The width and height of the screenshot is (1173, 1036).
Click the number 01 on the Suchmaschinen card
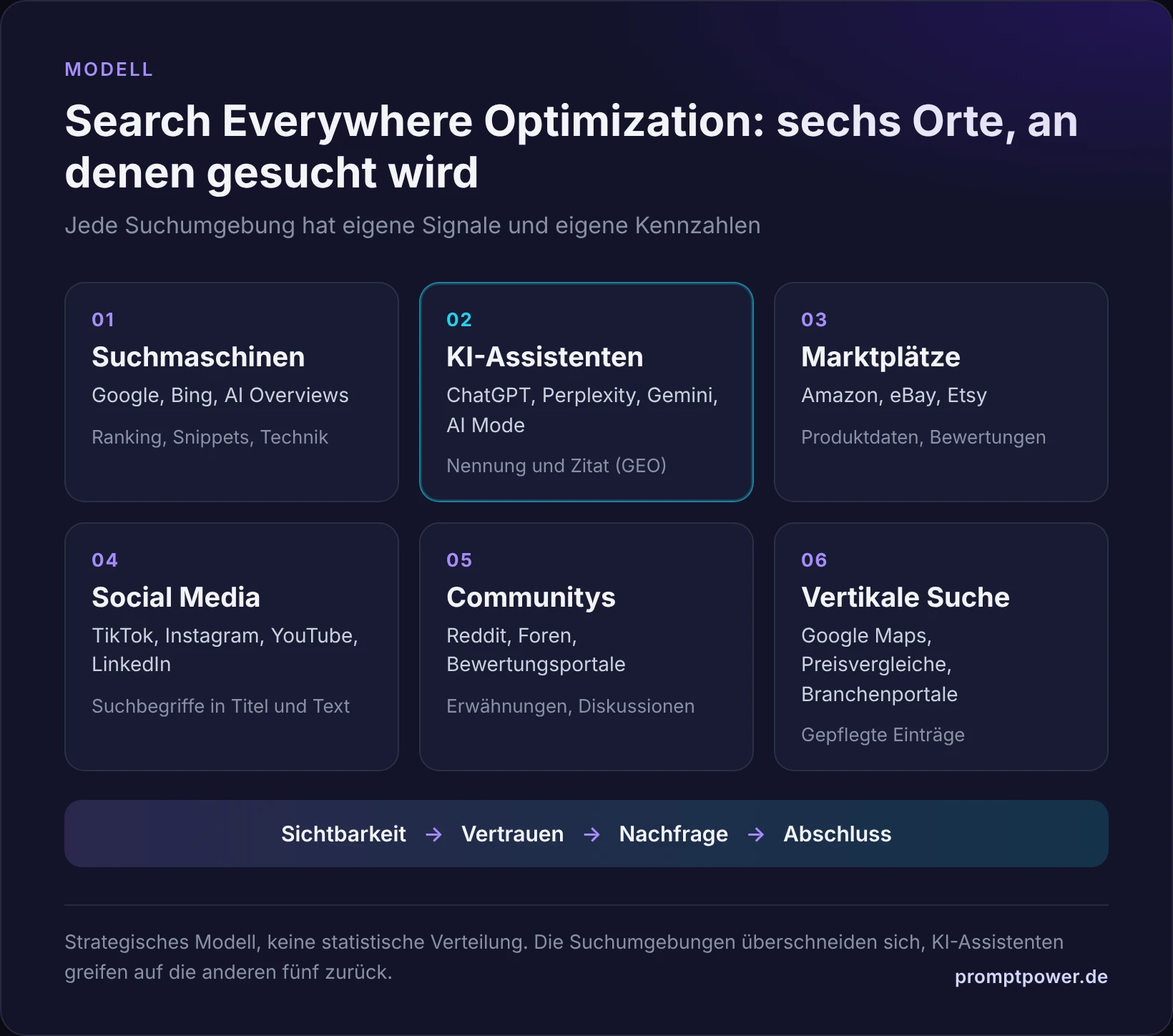tap(103, 320)
